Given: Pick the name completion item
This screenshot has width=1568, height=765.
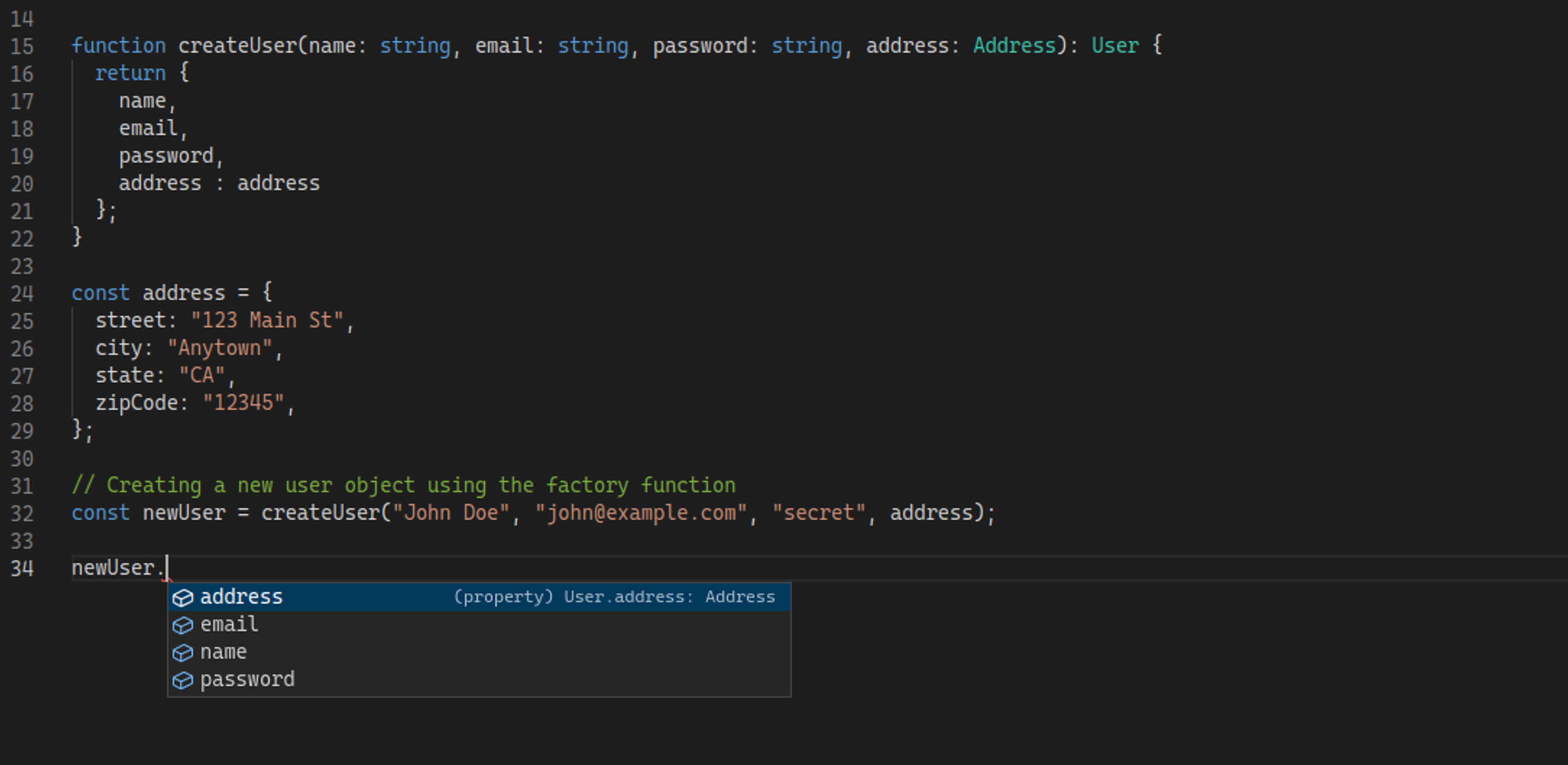Looking at the screenshot, I should tap(223, 652).
